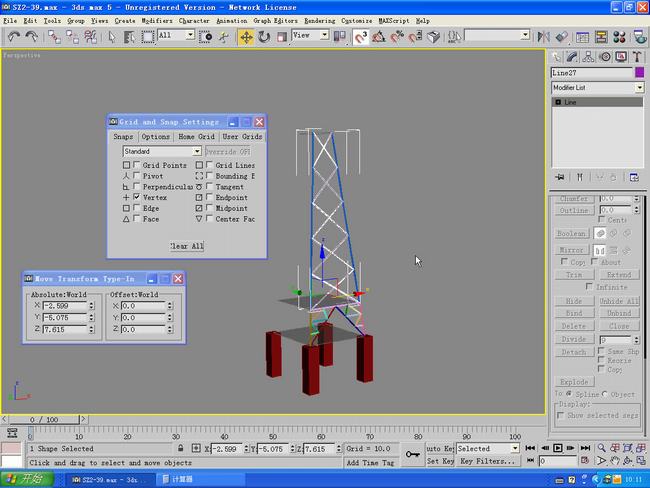Click the purple Line27 object color swatch

(x=640, y=73)
